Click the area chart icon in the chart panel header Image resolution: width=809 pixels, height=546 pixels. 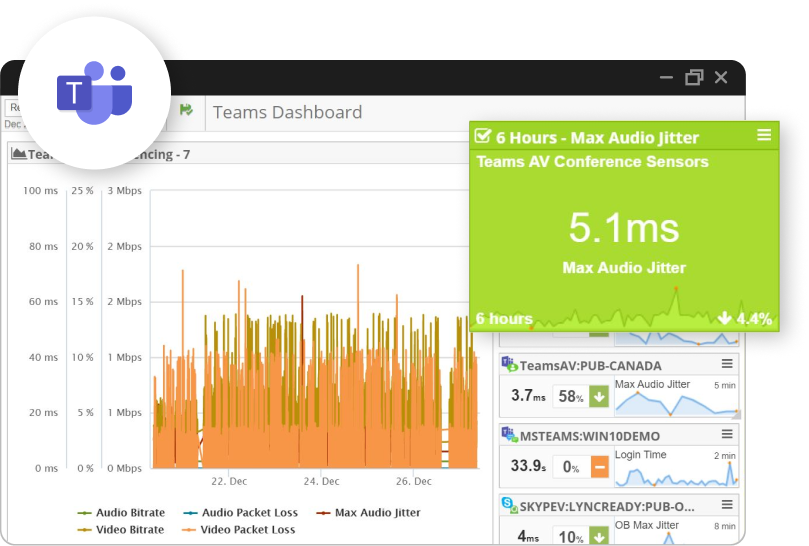click(19, 153)
